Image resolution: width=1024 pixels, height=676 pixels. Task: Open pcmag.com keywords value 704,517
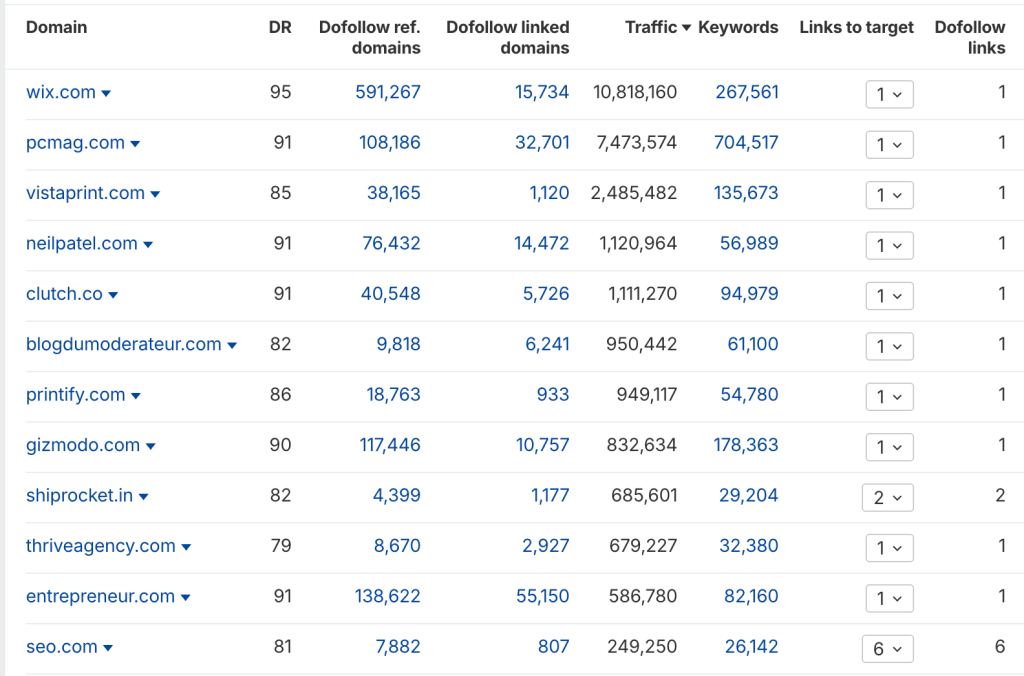[x=746, y=142]
